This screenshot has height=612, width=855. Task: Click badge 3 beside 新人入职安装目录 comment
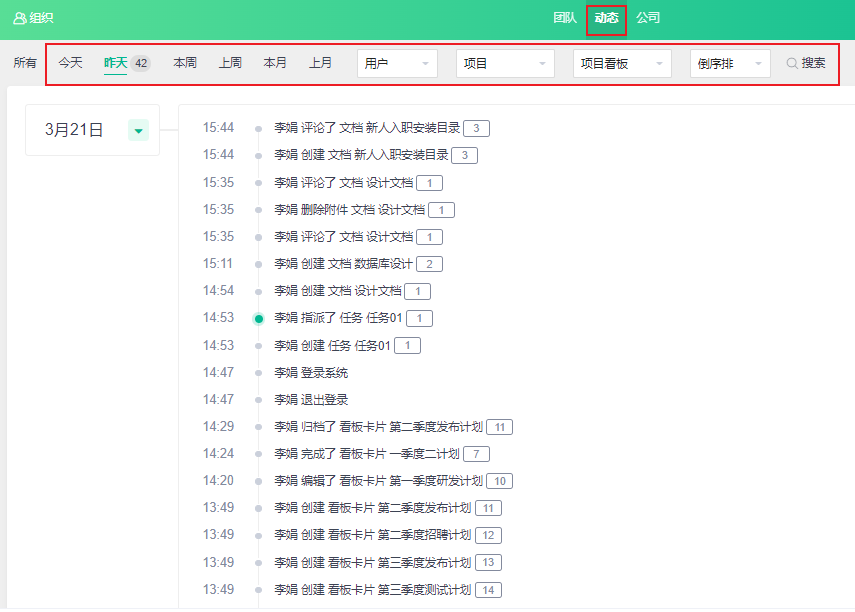click(476, 128)
